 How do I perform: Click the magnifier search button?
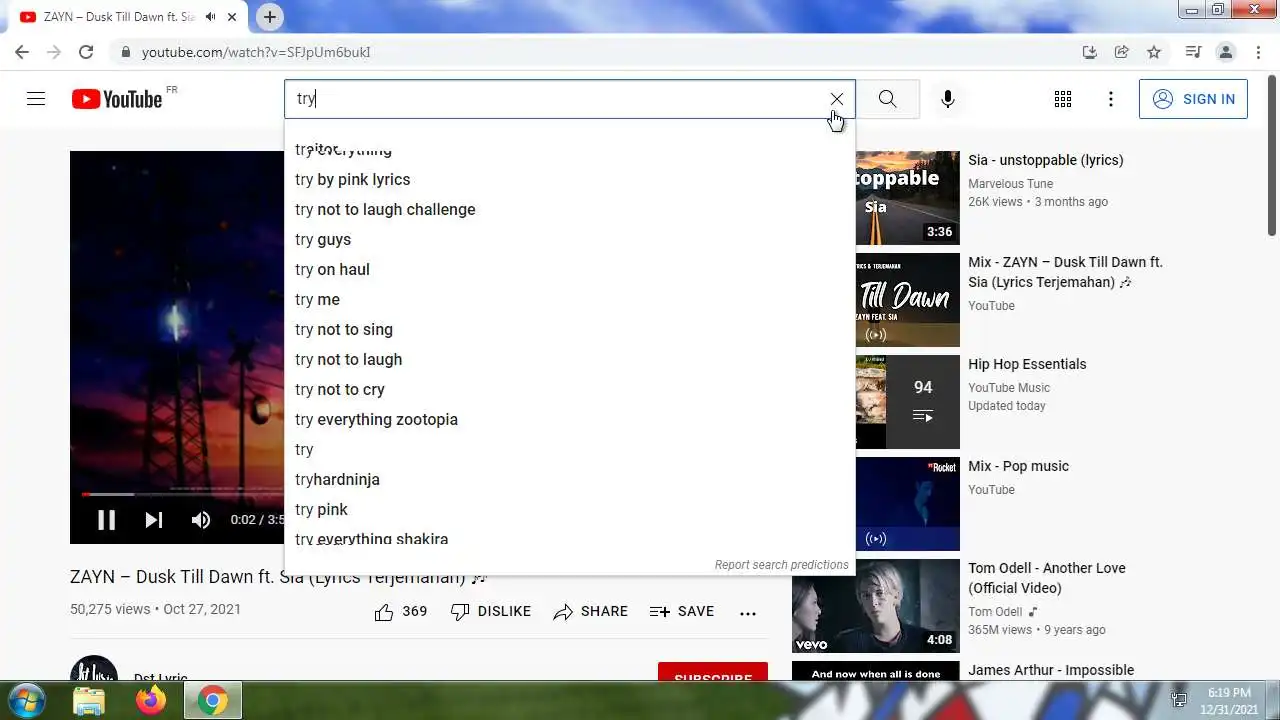[888, 99]
